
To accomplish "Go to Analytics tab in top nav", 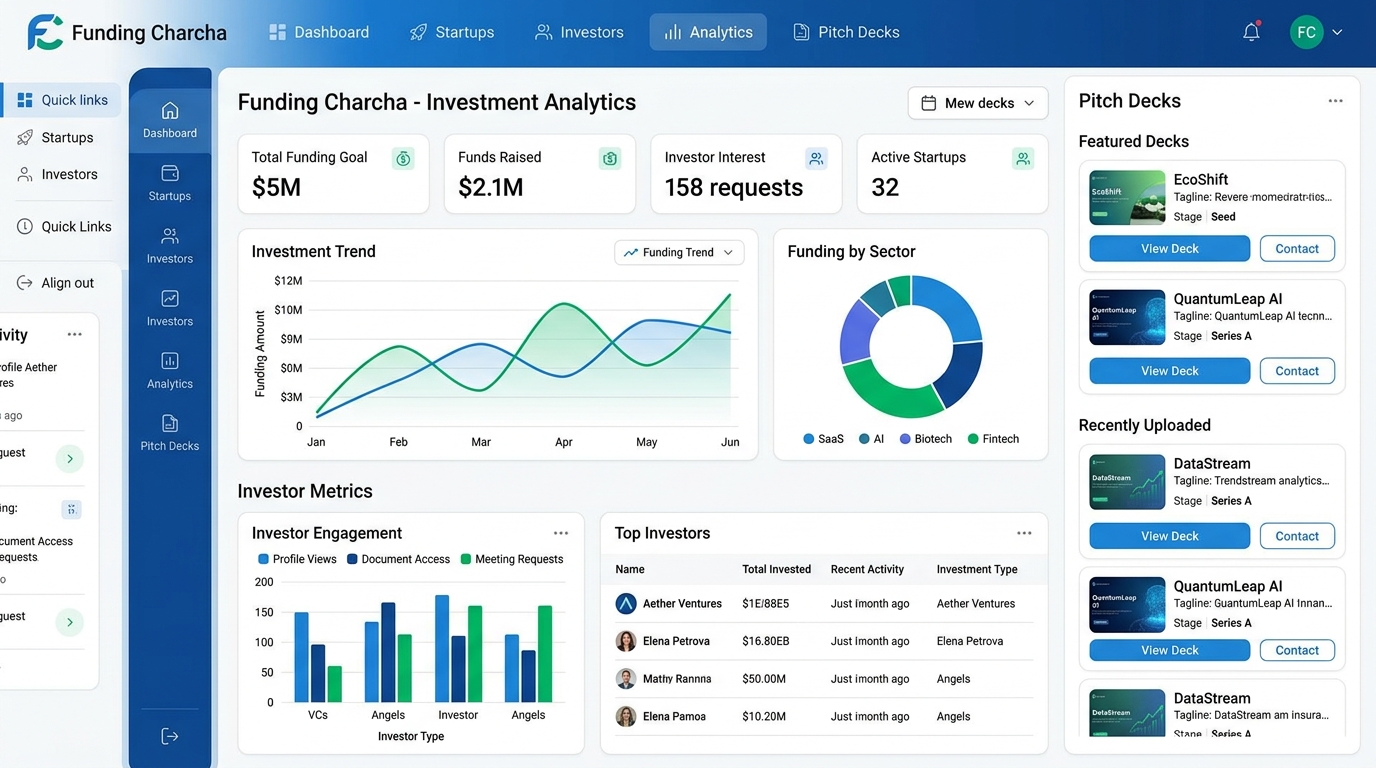I will click(708, 32).
